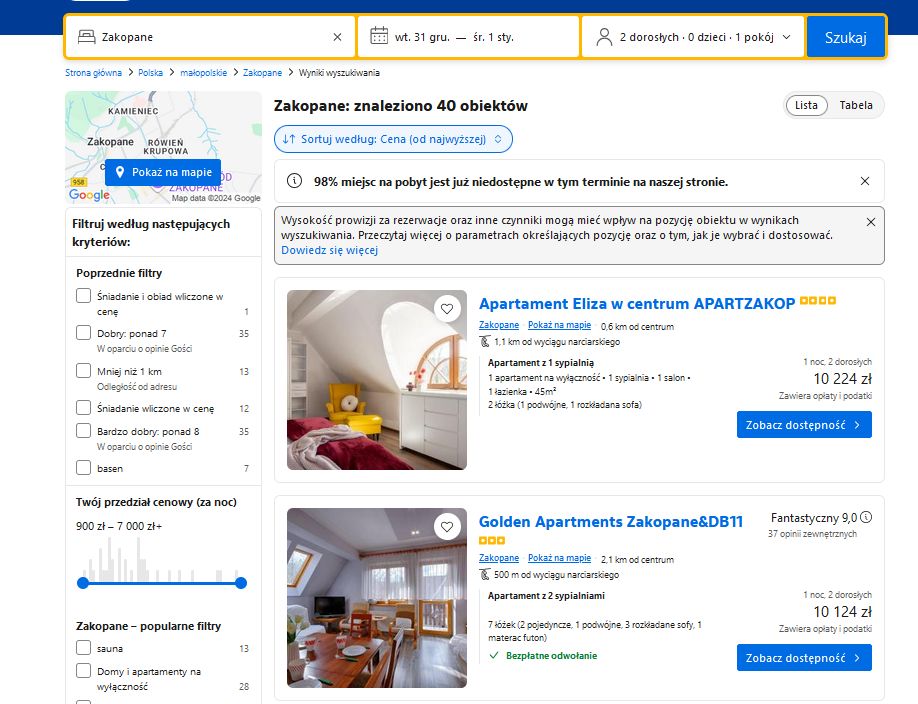The image size is (918, 704).
Task: Close the commission information banner
Action: point(871,222)
